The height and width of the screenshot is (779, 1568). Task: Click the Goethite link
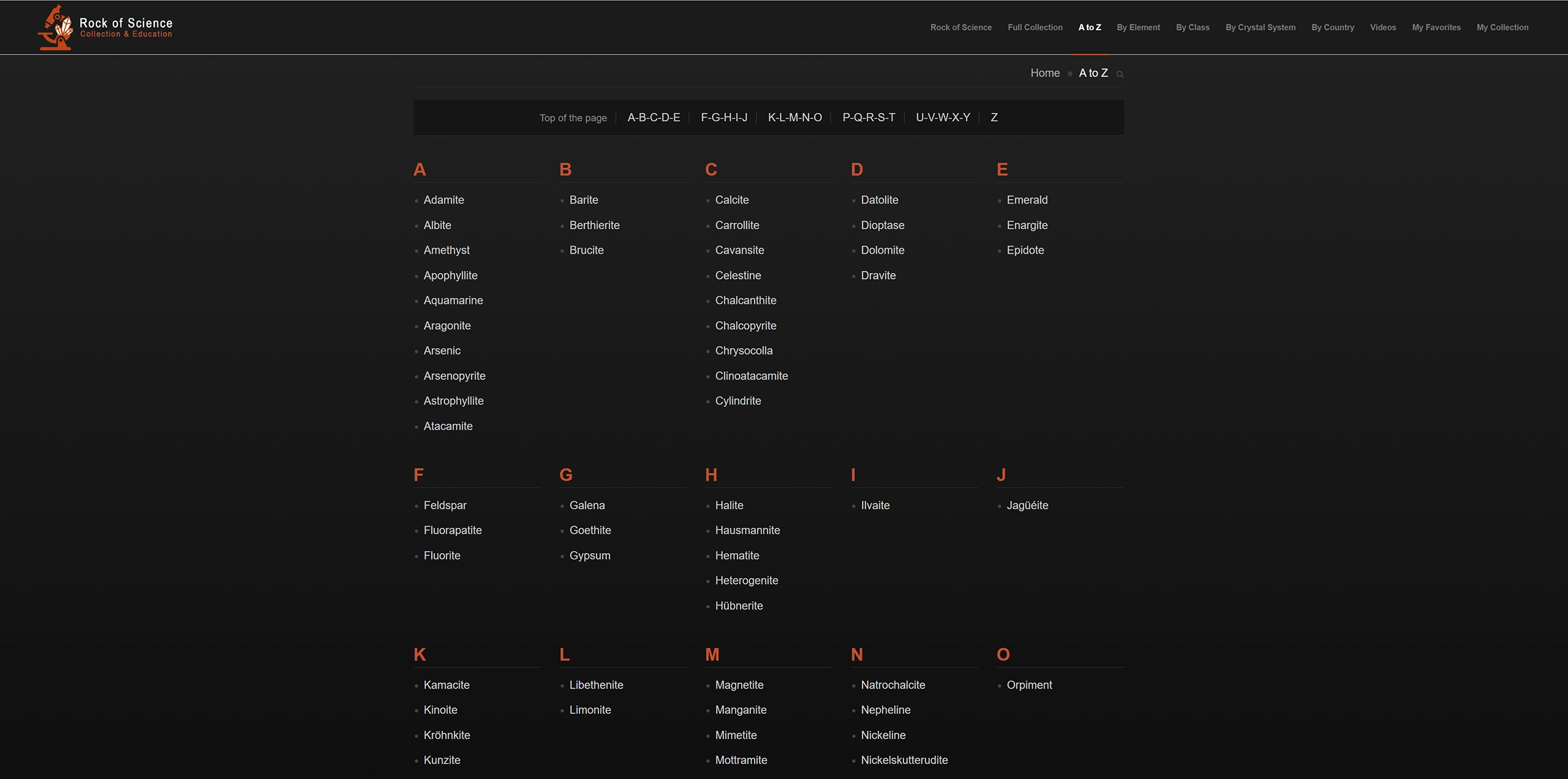click(590, 531)
